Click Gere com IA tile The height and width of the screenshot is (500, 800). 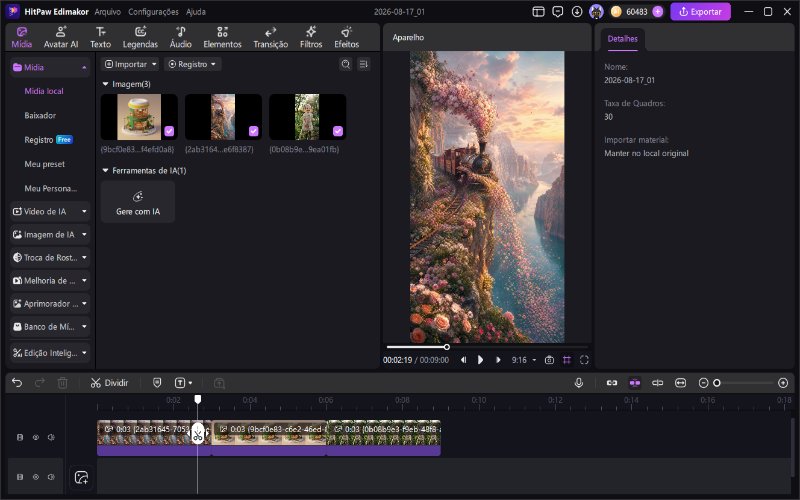pyautogui.click(x=138, y=202)
